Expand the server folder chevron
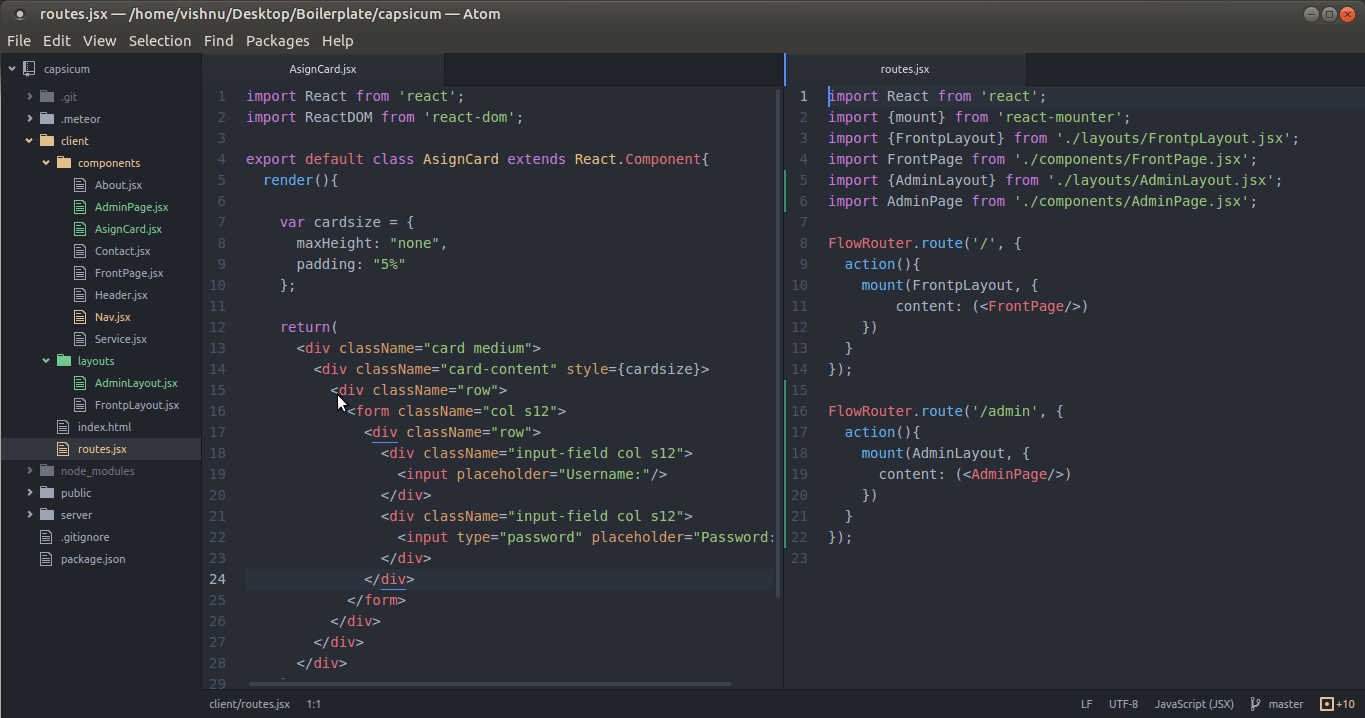Viewport: 1365px width, 718px height. (x=30, y=515)
